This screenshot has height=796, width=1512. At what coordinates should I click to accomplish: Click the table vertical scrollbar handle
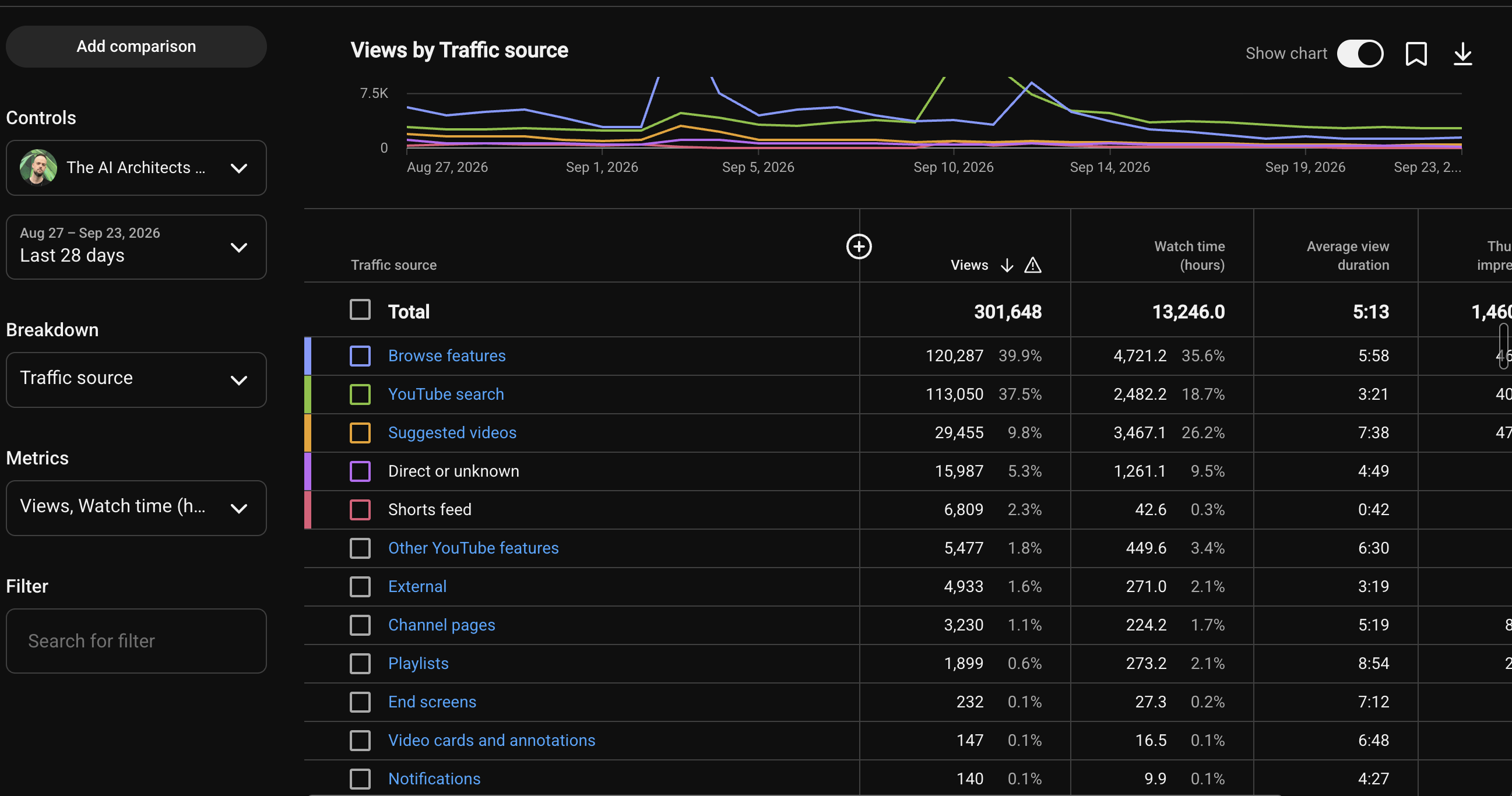coord(1503,346)
